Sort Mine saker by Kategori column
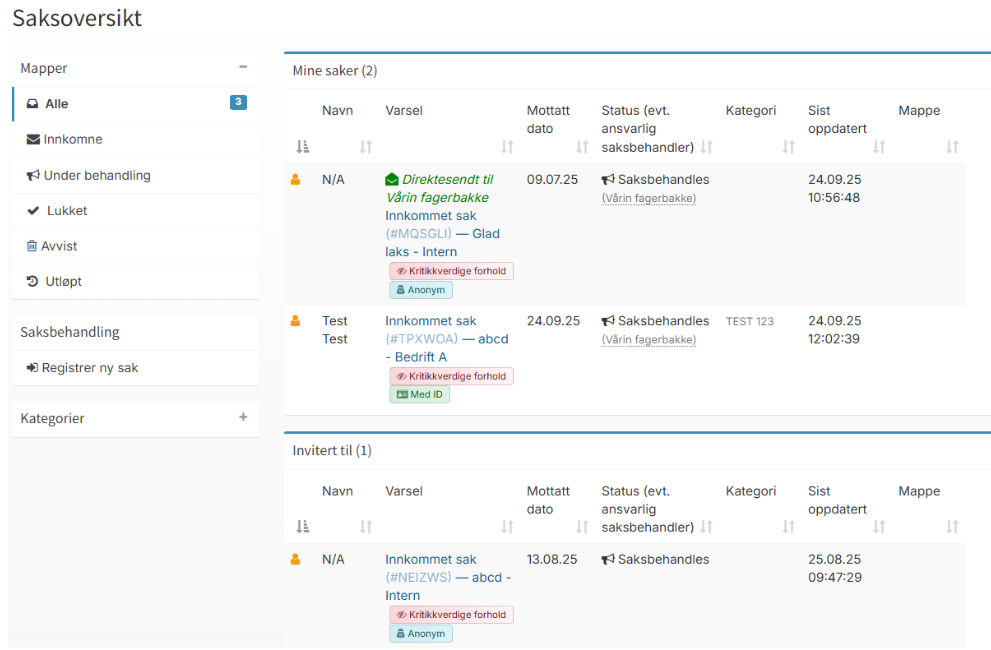991x650 pixels. click(x=788, y=147)
